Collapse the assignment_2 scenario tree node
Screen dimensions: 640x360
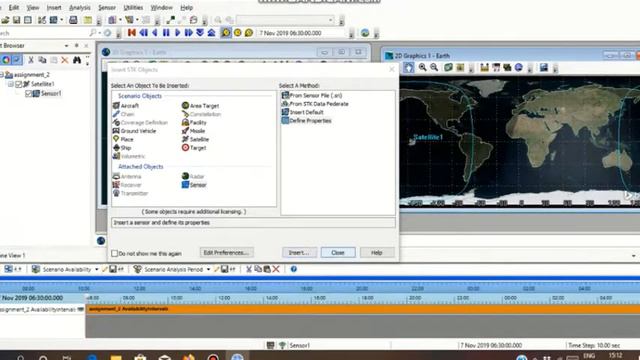click(x=2, y=75)
